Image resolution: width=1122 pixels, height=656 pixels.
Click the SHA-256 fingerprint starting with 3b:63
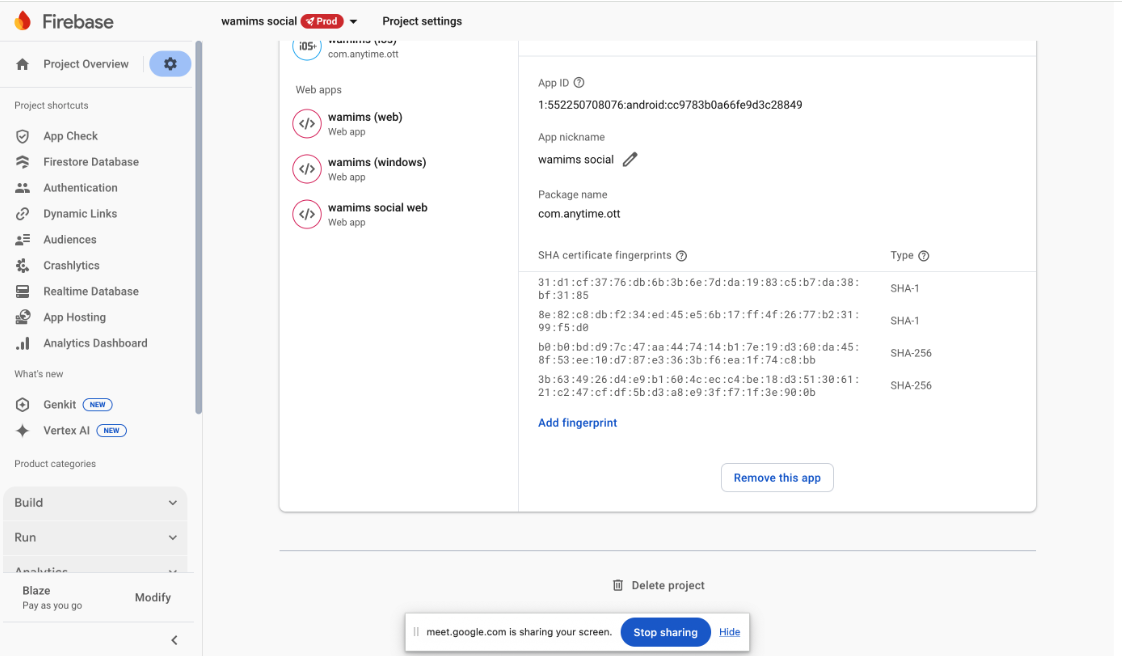click(x=698, y=386)
